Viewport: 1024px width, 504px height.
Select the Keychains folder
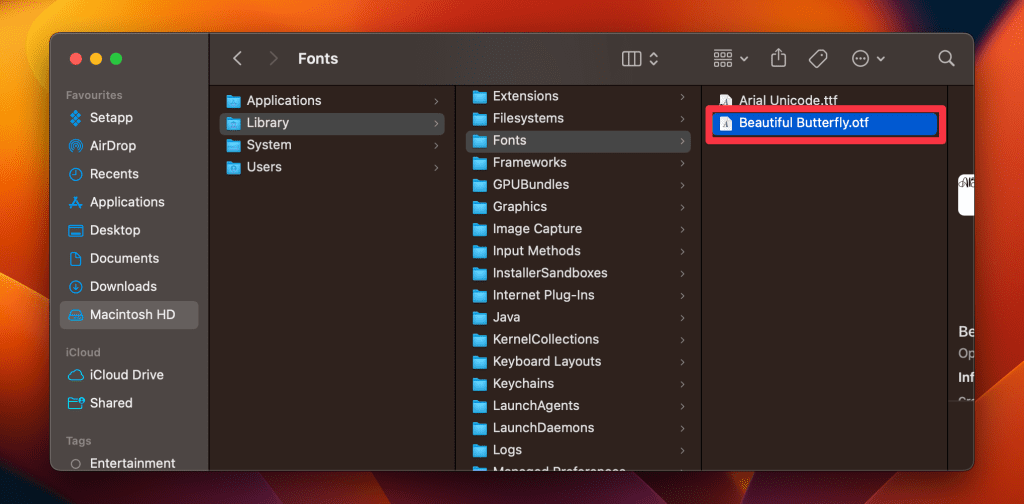[523, 384]
